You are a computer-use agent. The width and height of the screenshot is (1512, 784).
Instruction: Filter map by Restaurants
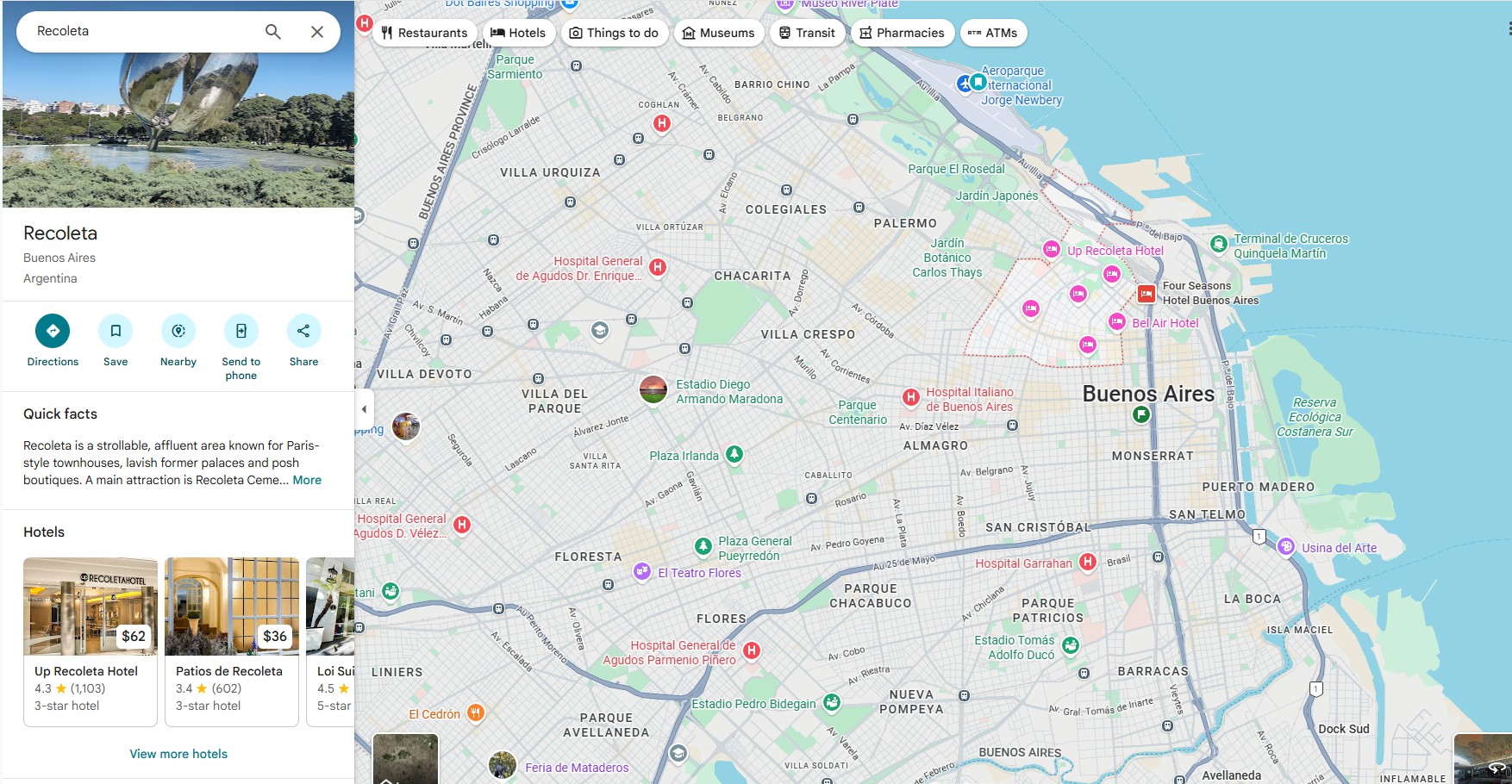[424, 33]
